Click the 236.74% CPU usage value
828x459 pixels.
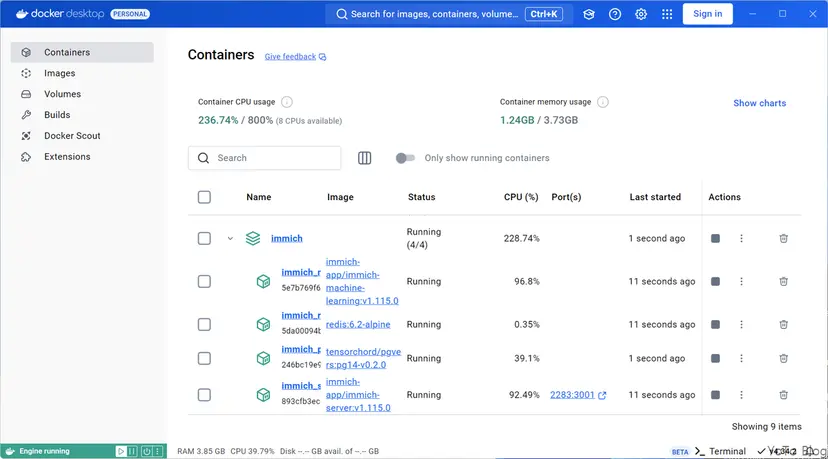[x=218, y=120]
